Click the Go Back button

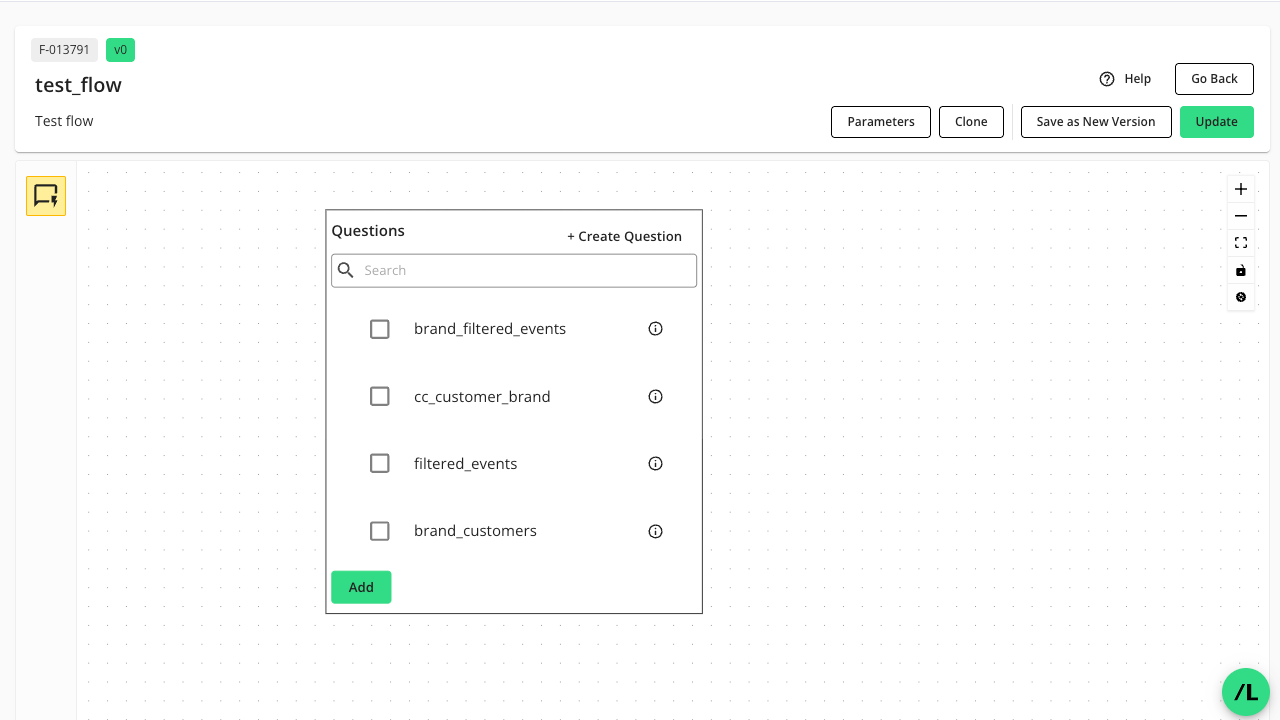click(1214, 78)
